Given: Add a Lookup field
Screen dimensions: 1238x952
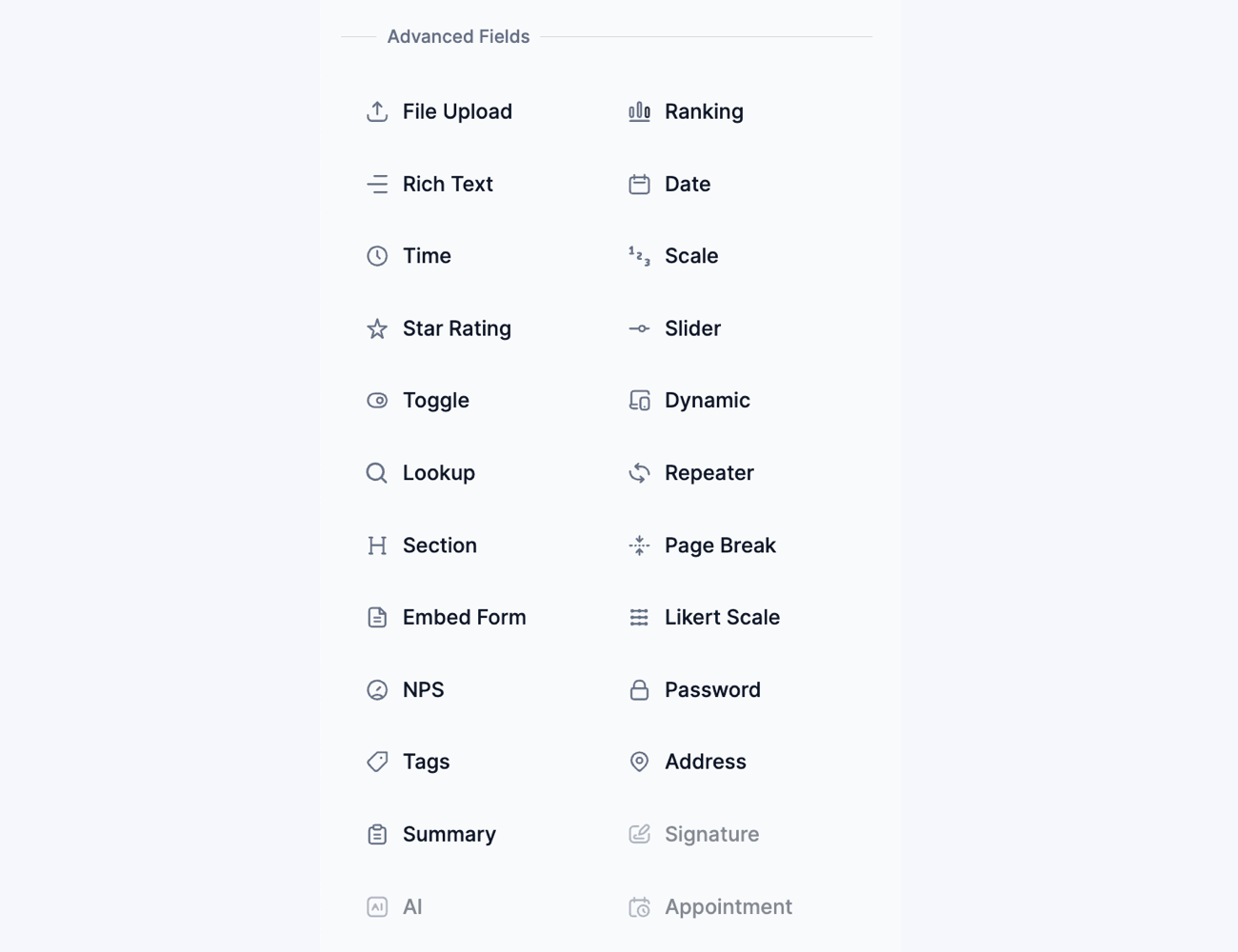Looking at the screenshot, I should tap(438, 473).
